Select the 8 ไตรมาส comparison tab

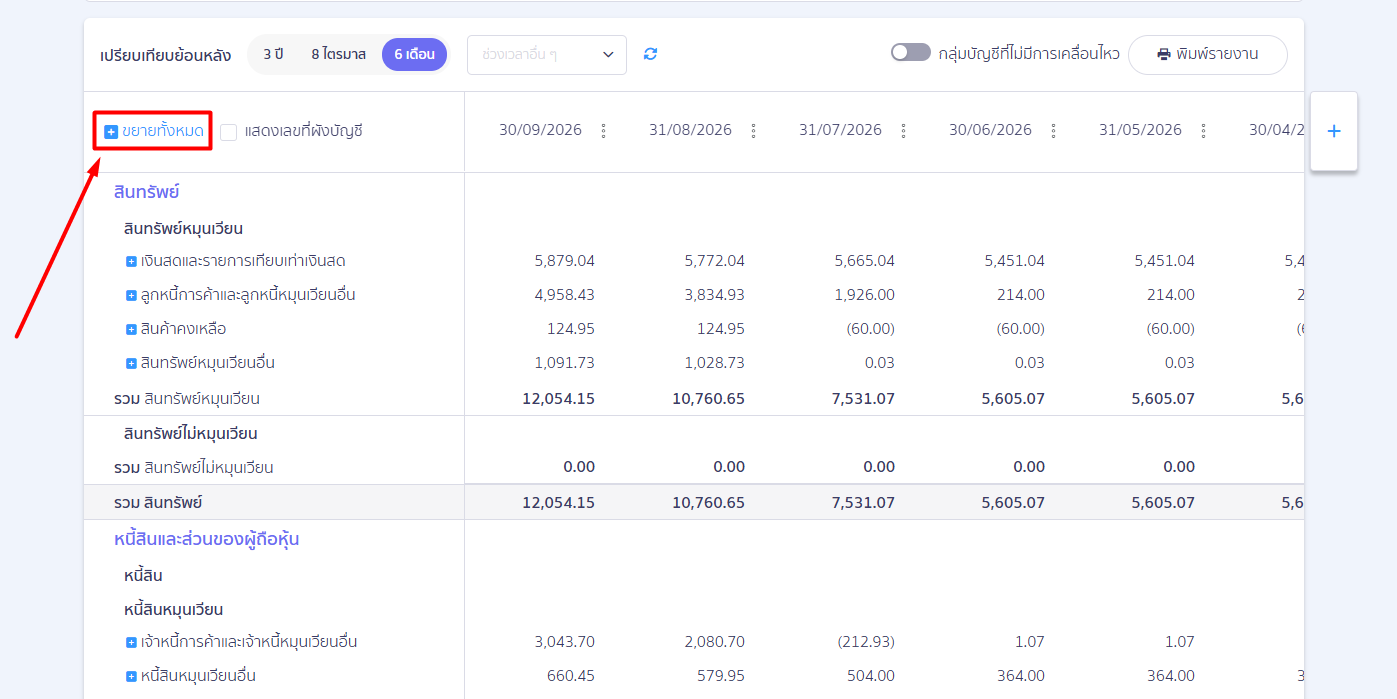pyautogui.click(x=338, y=54)
